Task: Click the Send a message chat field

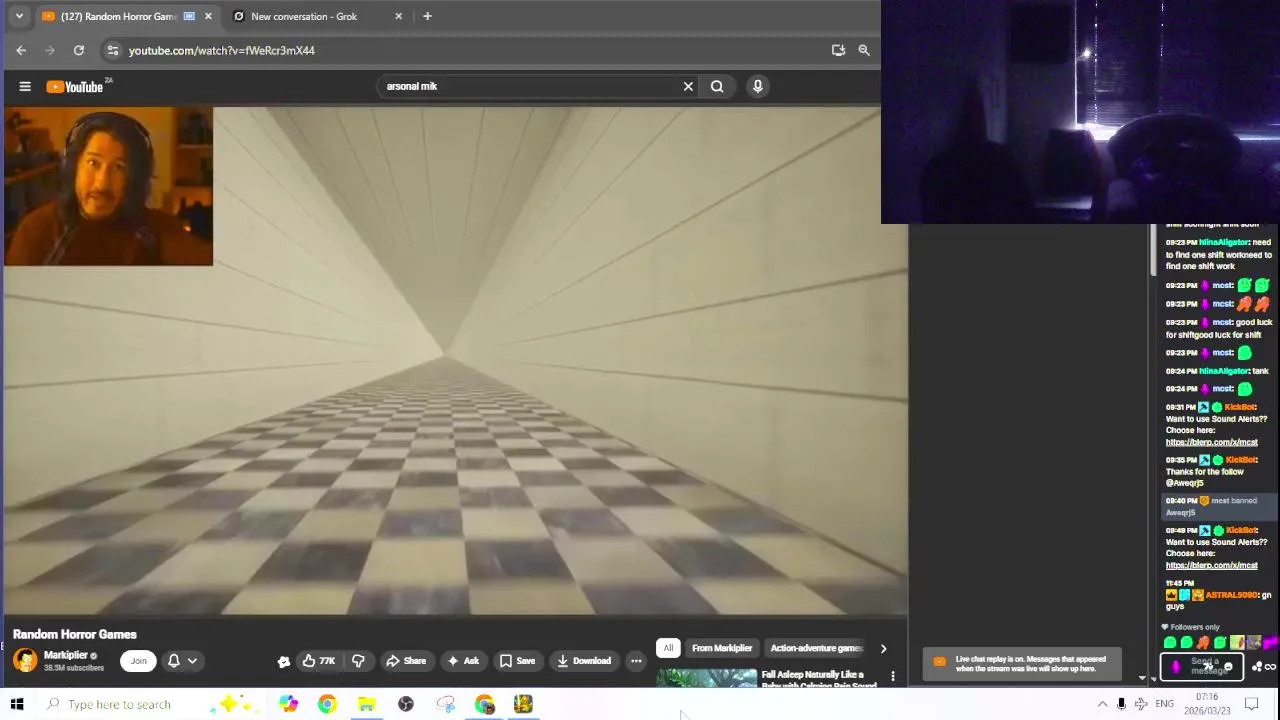Action: pos(1203,666)
